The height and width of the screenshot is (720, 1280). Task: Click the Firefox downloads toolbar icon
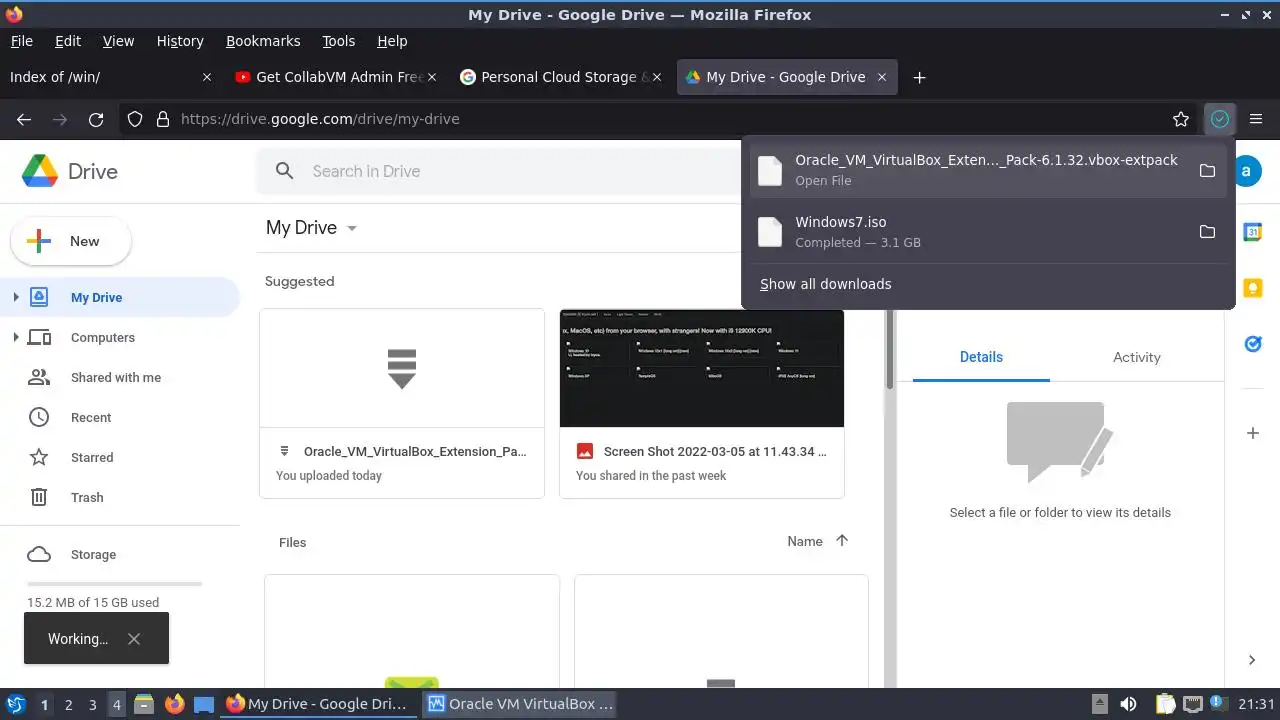click(1219, 119)
